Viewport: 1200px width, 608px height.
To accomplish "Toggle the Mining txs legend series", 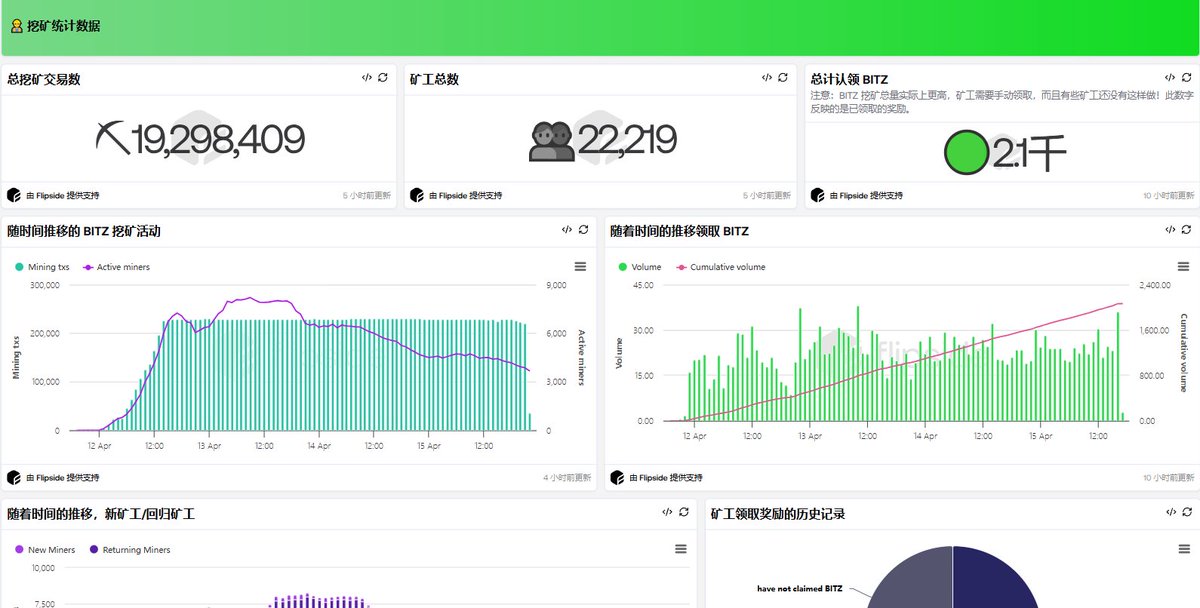I will 42,267.
